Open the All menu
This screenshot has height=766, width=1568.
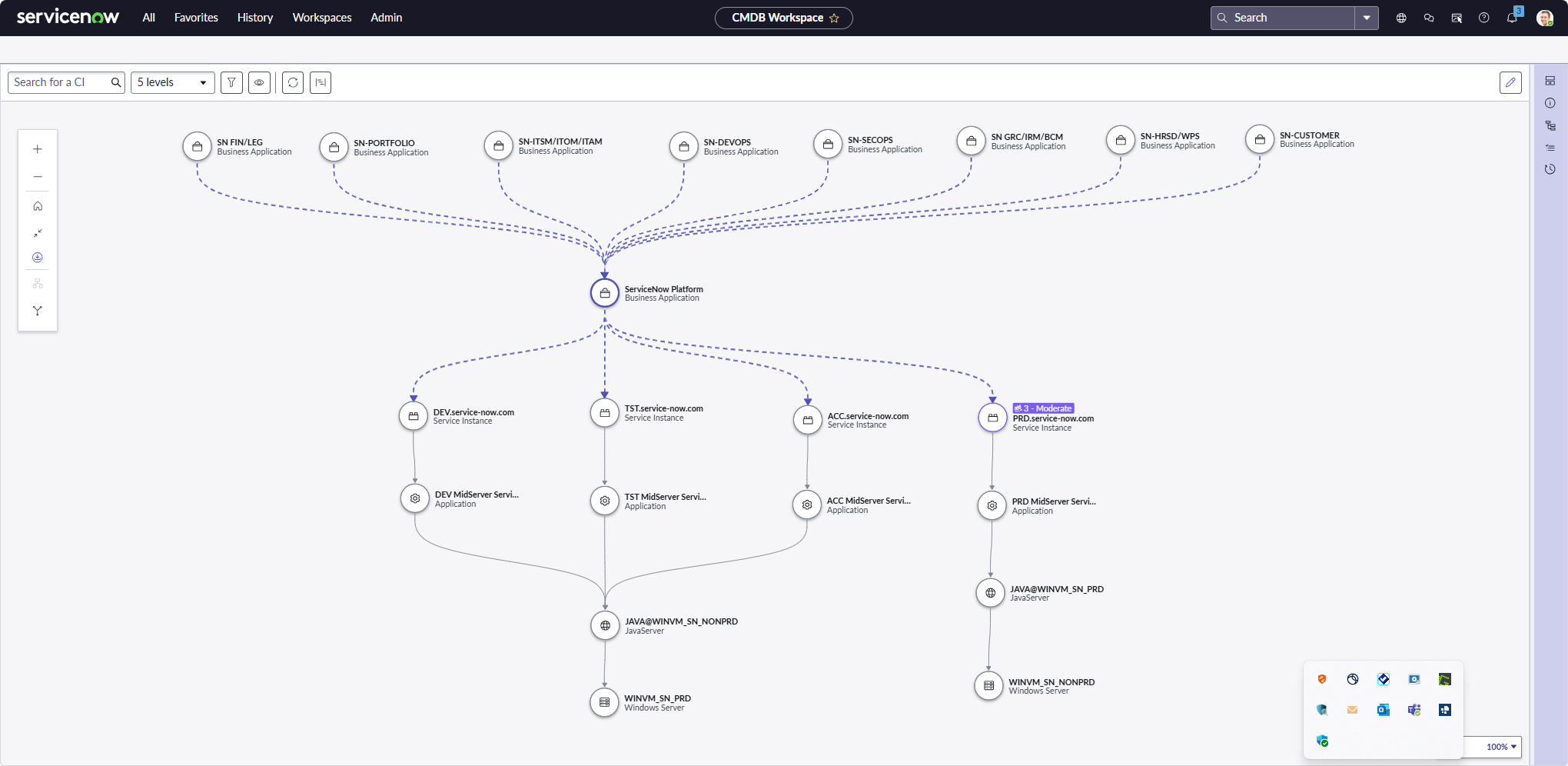[149, 18]
